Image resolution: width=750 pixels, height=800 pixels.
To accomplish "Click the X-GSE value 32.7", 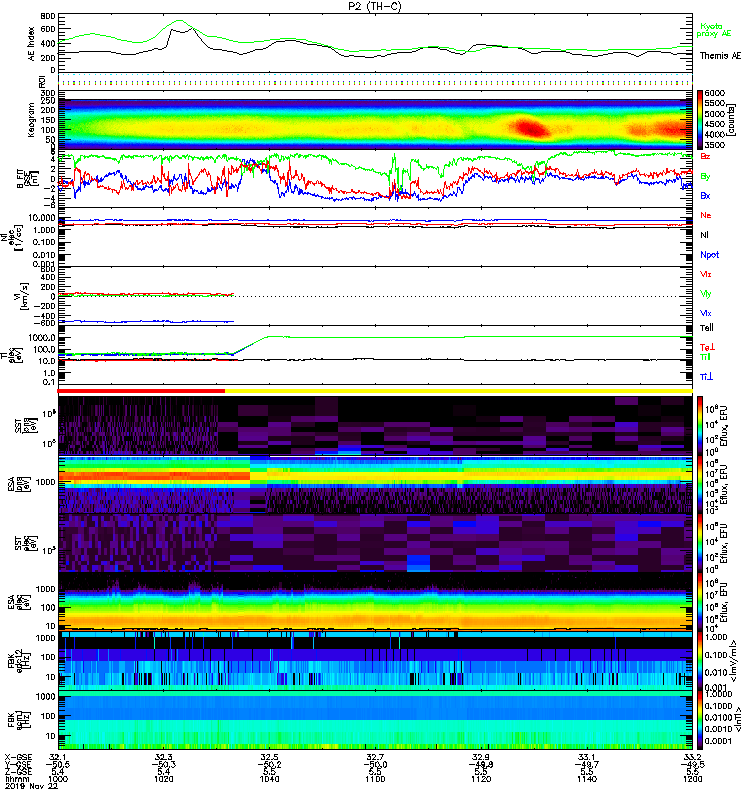I will 375,757.
